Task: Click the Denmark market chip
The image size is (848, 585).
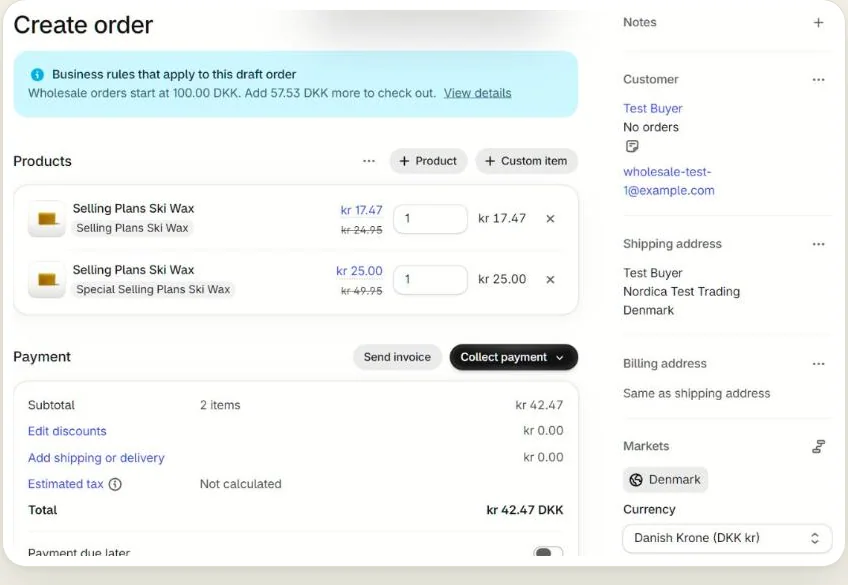Action: click(x=665, y=480)
